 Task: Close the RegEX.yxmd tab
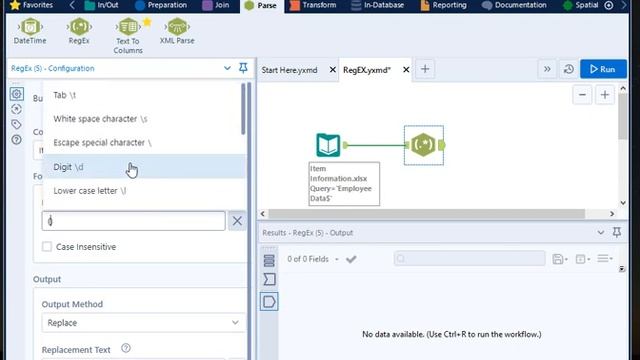406,70
